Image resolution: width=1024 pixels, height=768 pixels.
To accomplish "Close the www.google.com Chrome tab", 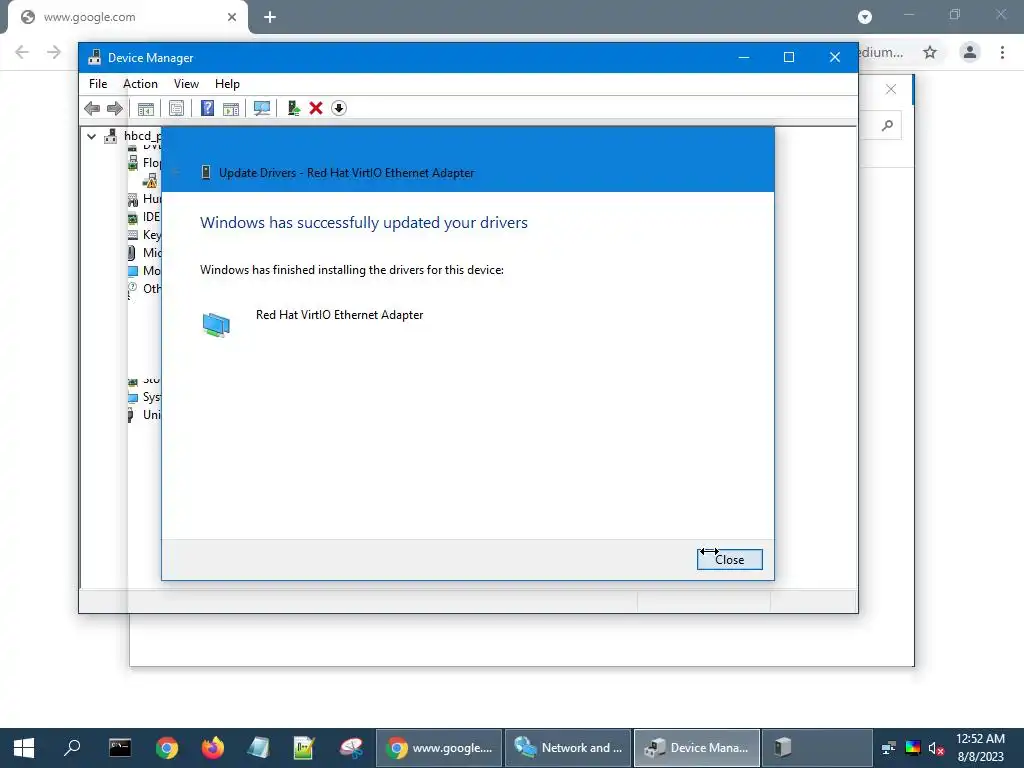I will (x=232, y=17).
